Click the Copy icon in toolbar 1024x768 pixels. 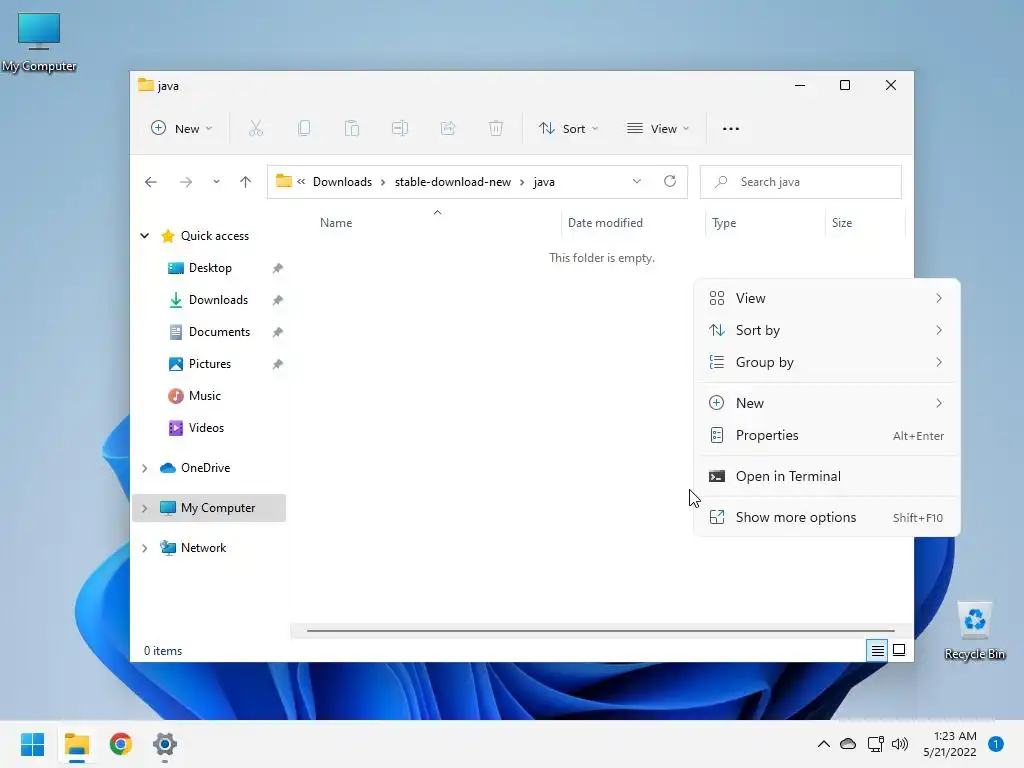[304, 129]
